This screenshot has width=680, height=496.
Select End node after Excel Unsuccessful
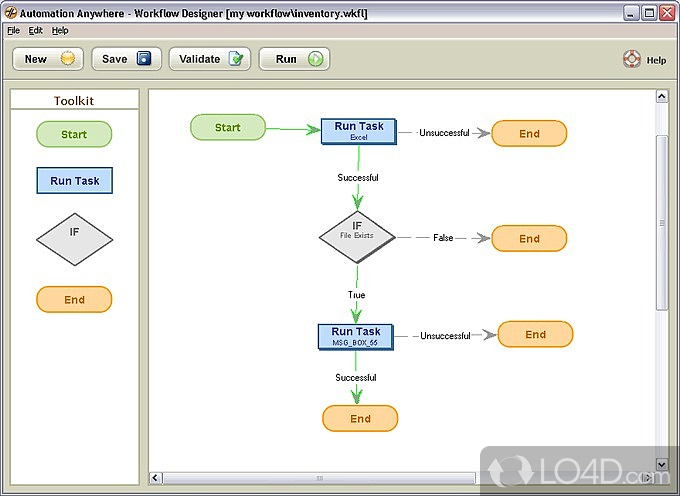[529, 134]
